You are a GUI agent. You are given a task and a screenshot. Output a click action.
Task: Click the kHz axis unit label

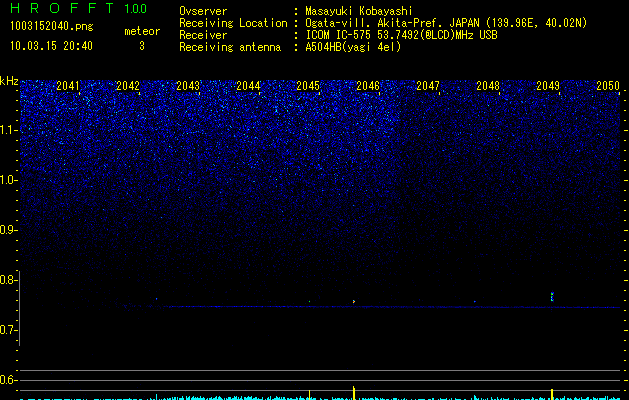9,81
